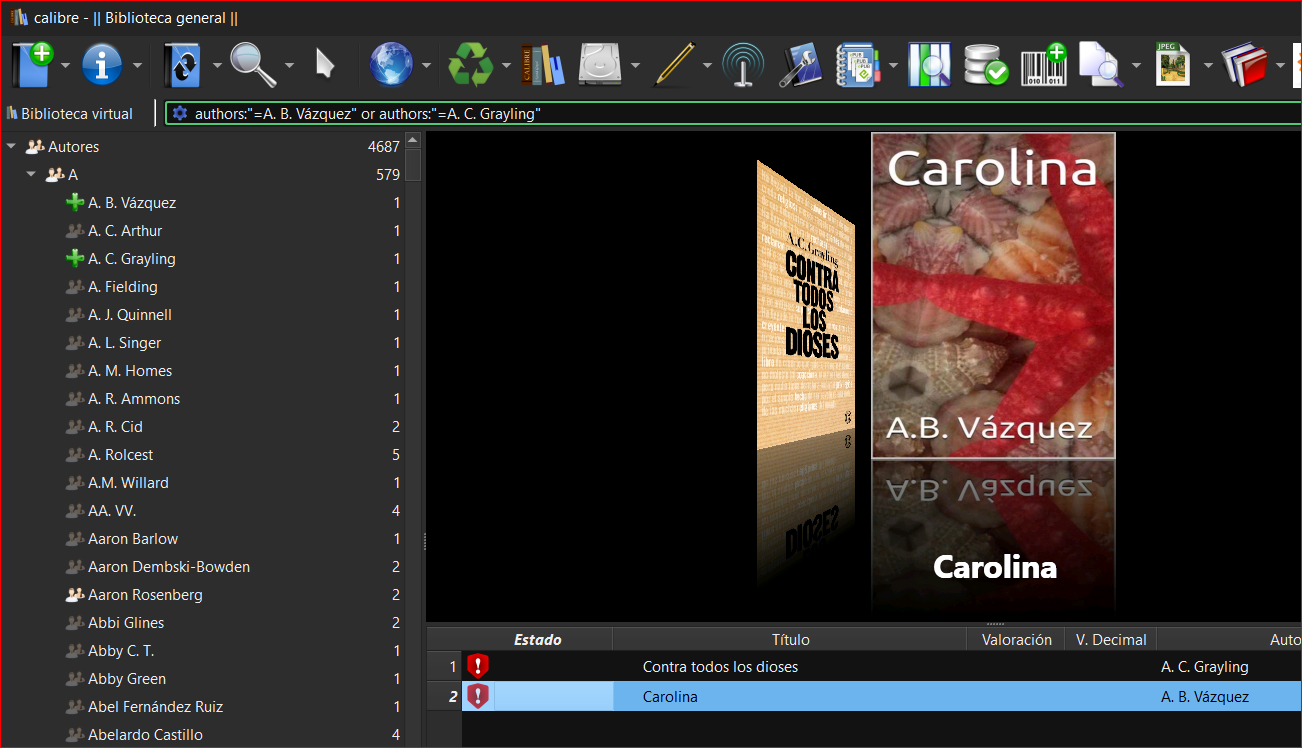
Task: Click the pencil Edit metadata icon
Action: coord(673,65)
